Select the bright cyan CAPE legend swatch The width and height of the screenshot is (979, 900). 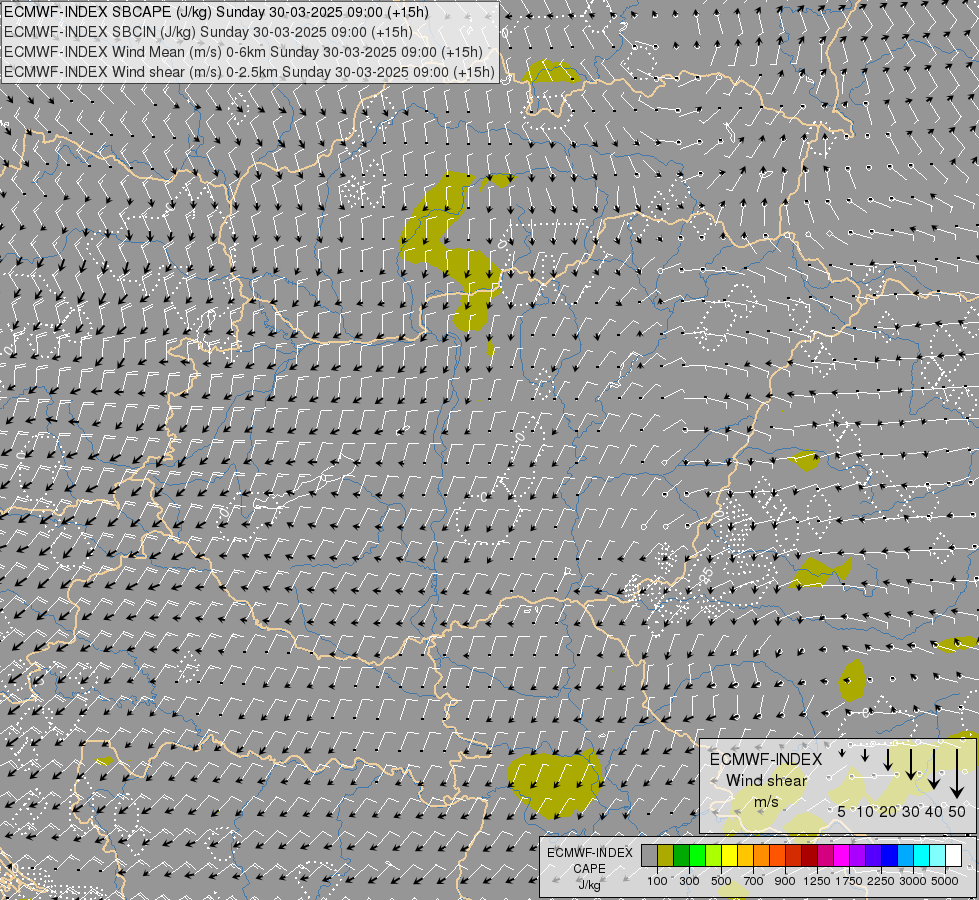[922, 855]
